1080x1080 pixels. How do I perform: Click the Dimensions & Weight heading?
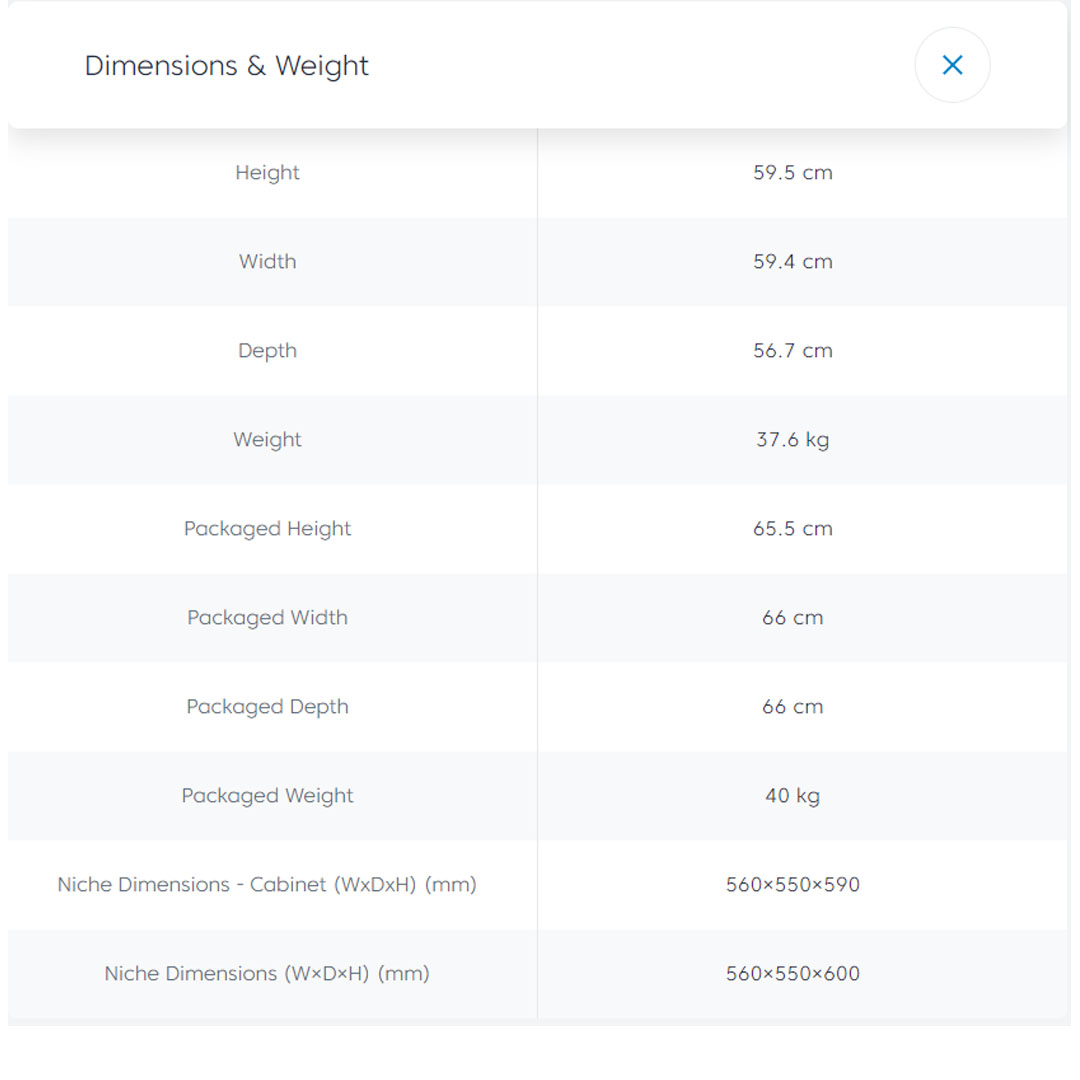[227, 66]
